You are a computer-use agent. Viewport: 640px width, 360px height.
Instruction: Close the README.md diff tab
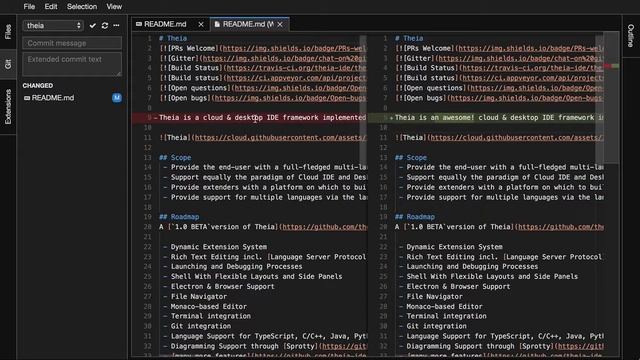[x=280, y=24]
